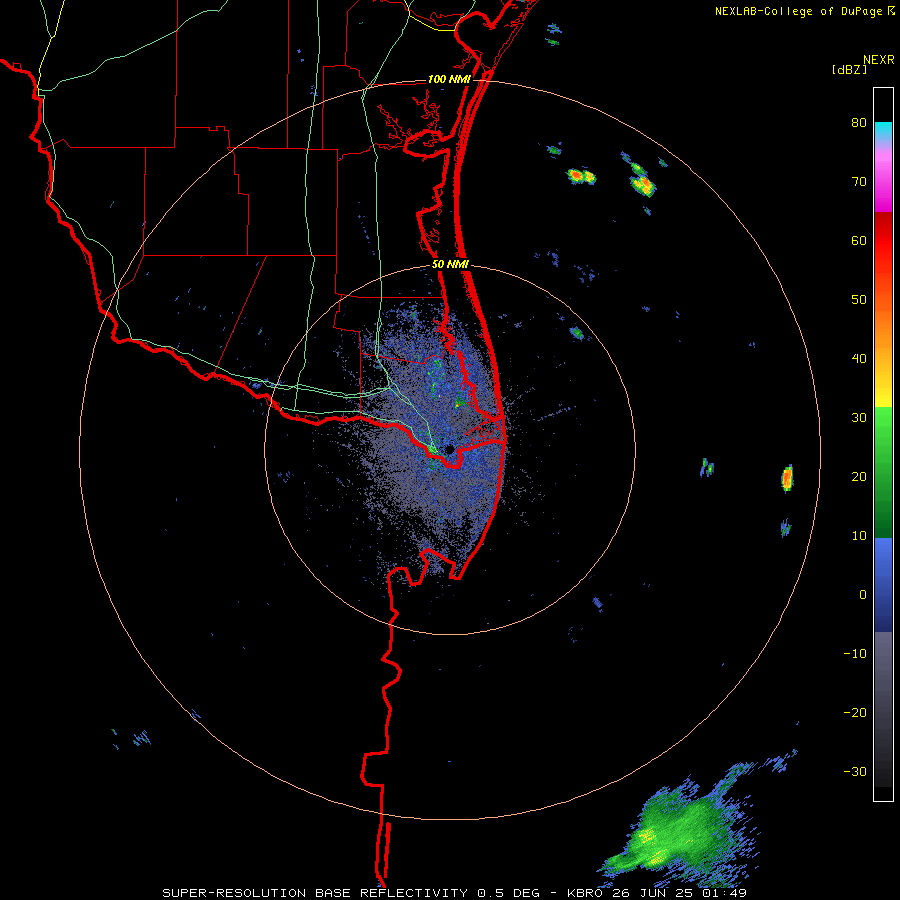Viewport: 900px width, 900px height.
Task: Click the 30 value on dBZ scale
Action: [x=859, y=418]
